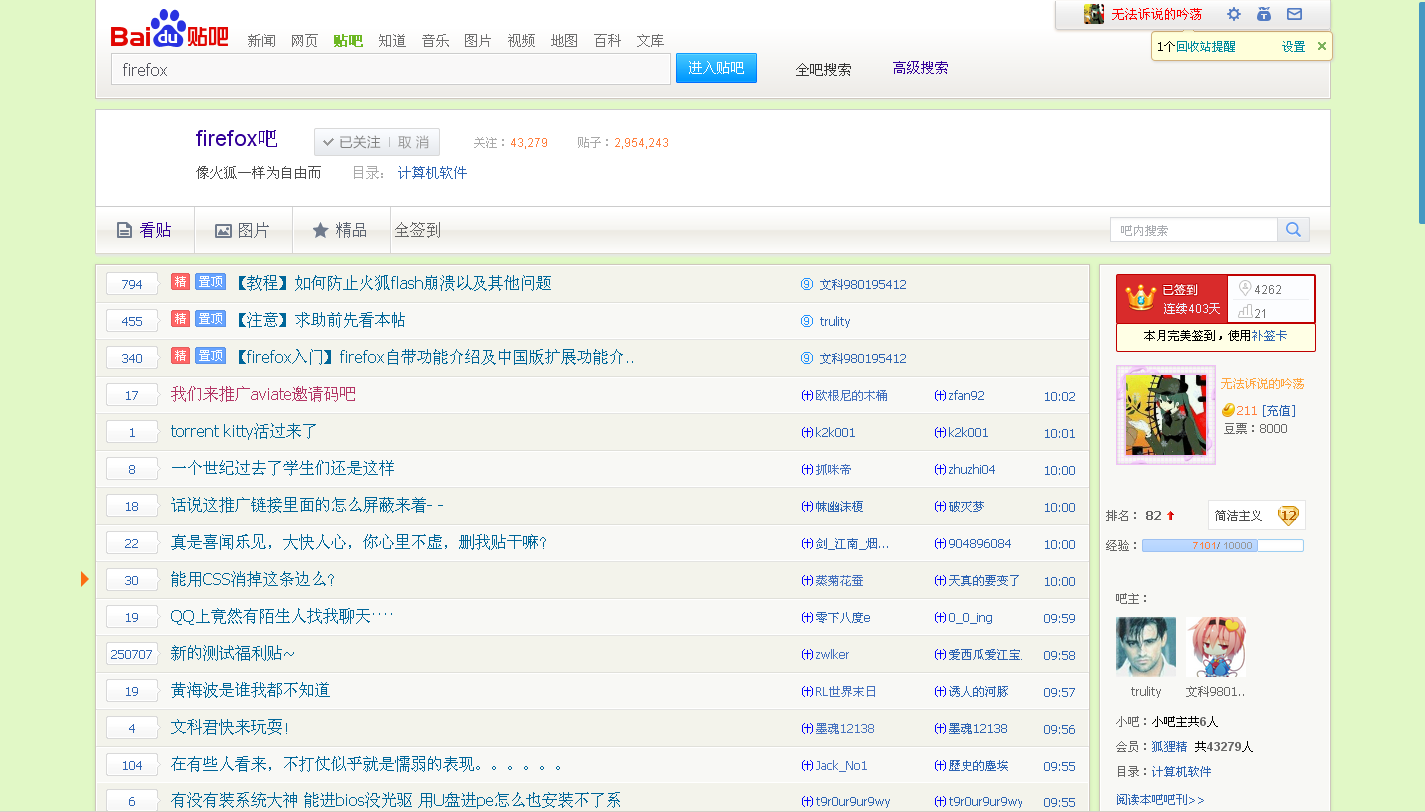Click the 已签到 连续403天 sign-in button

(1171, 298)
